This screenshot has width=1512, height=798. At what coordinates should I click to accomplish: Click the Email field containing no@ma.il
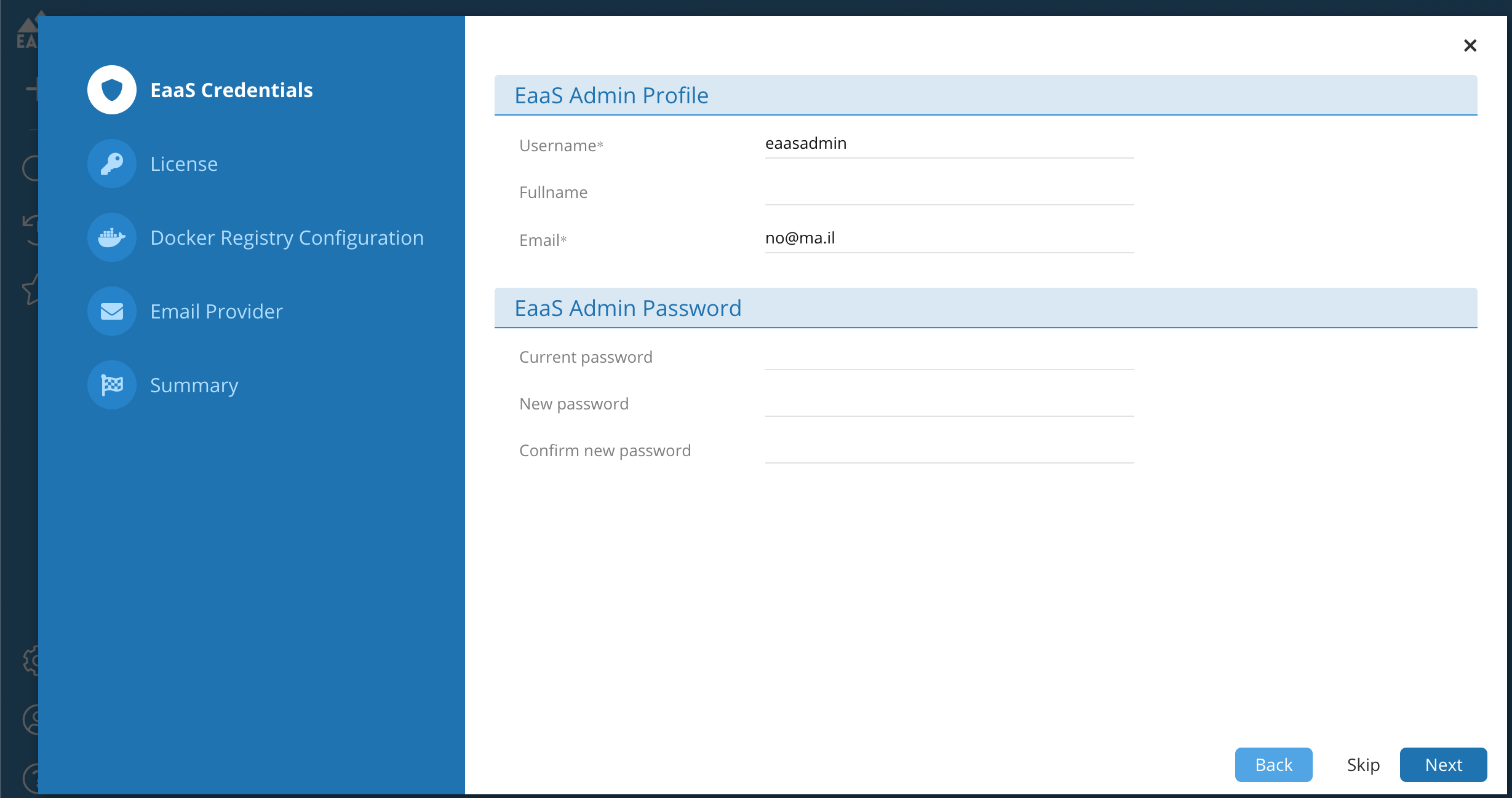click(x=949, y=239)
